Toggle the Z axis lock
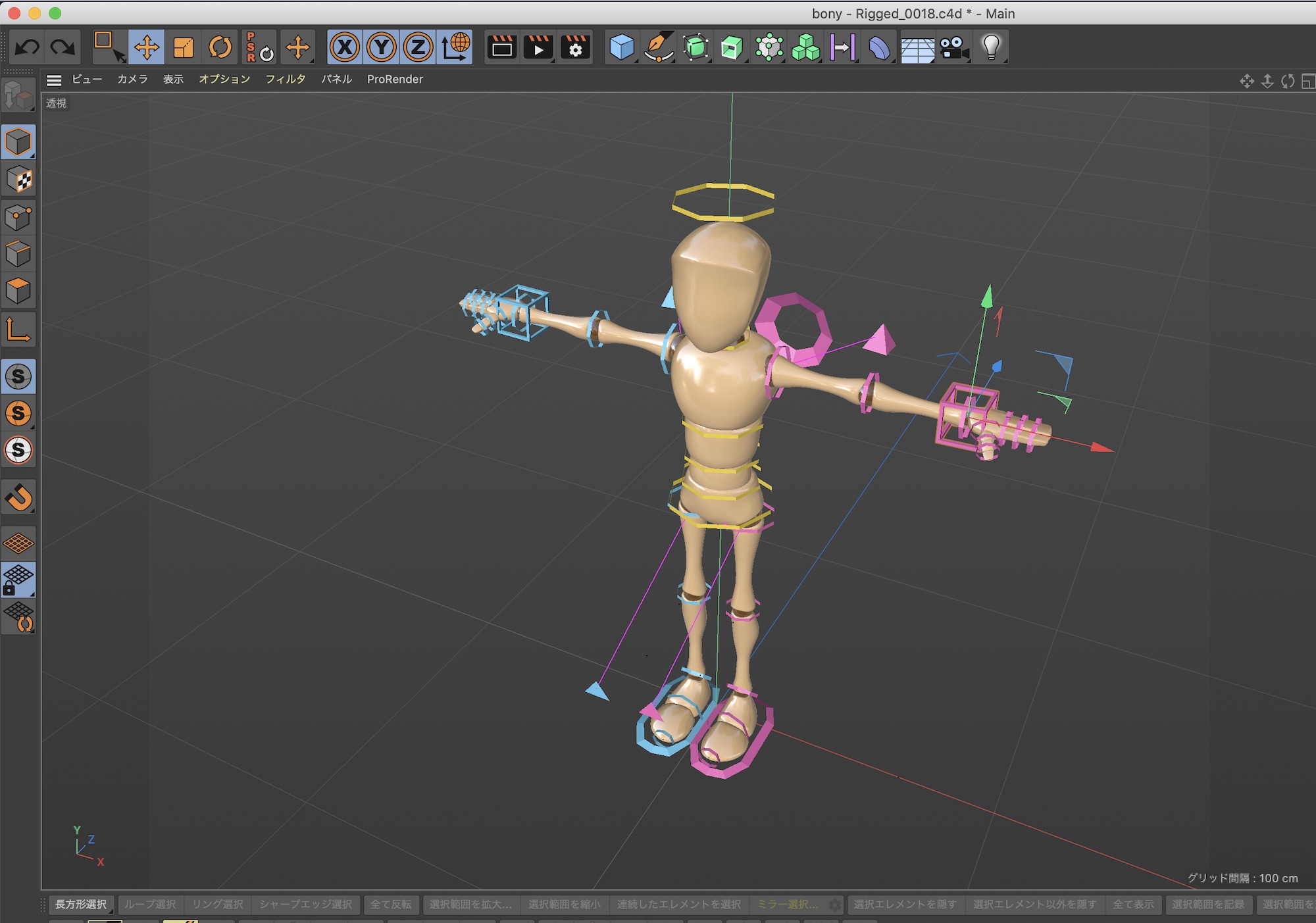Image resolution: width=1316 pixels, height=923 pixels. point(418,47)
